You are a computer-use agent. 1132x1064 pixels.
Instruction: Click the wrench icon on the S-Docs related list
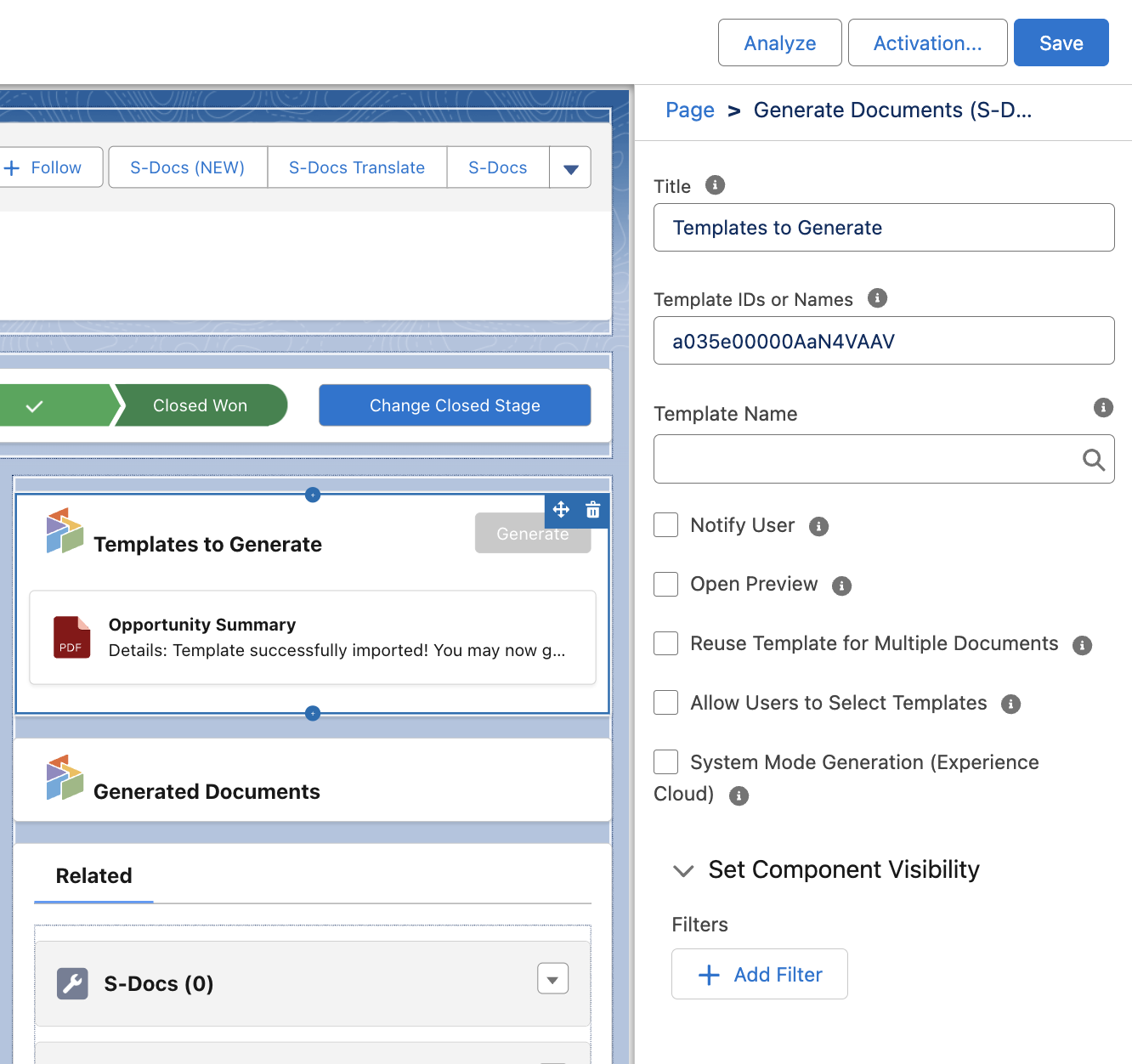click(x=72, y=983)
